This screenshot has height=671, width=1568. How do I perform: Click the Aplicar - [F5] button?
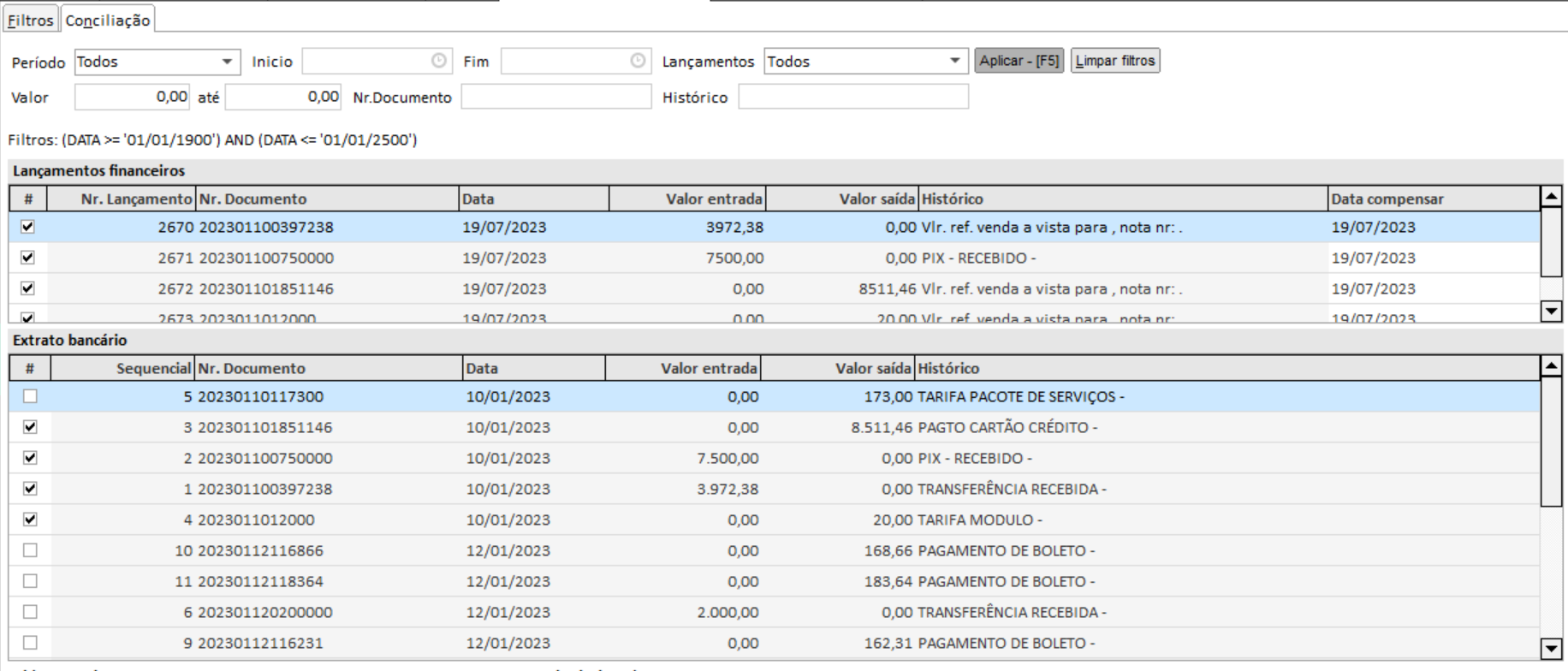pyautogui.click(x=1019, y=61)
